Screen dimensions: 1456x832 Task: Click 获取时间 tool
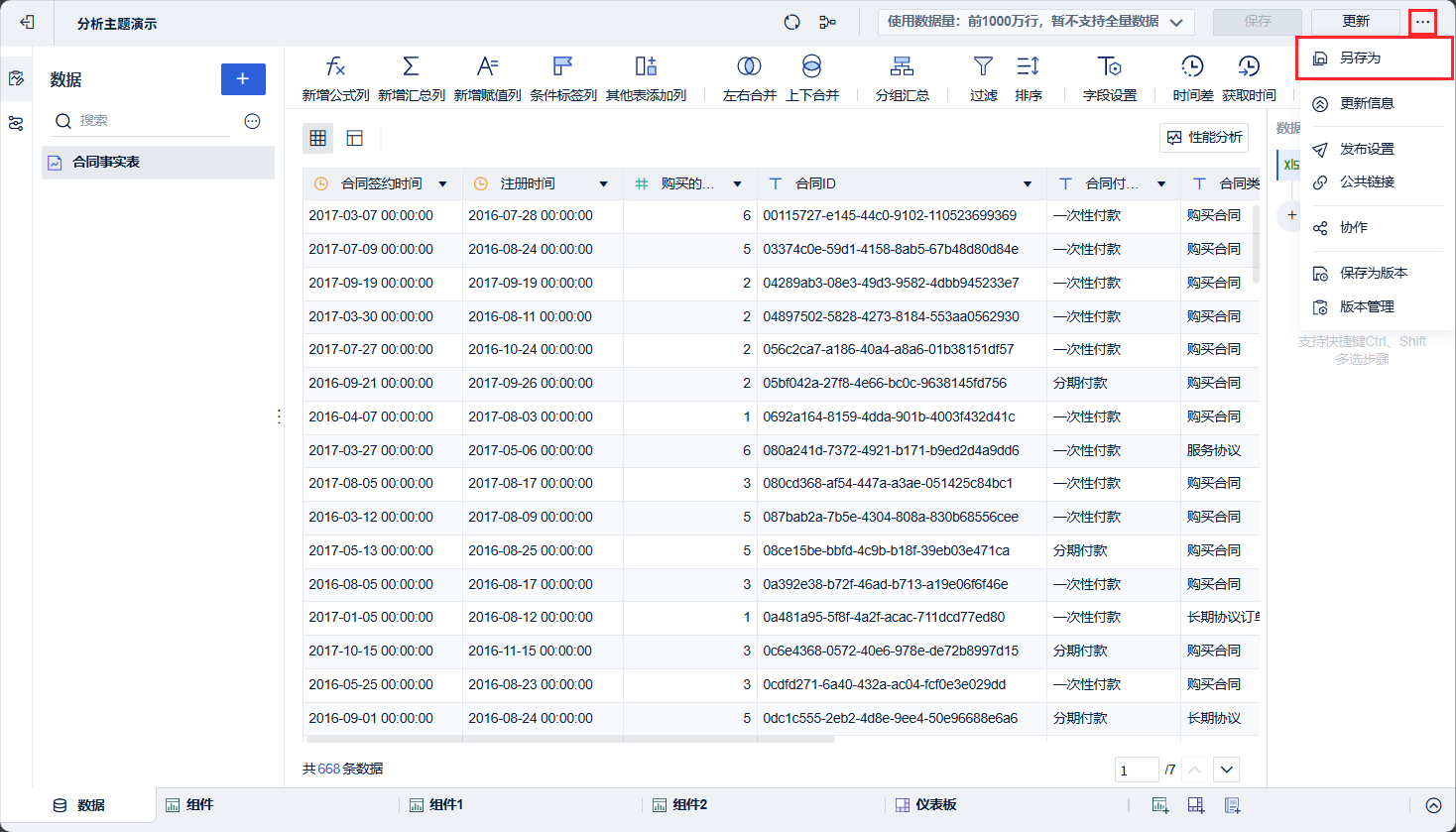coord(1249,78)
